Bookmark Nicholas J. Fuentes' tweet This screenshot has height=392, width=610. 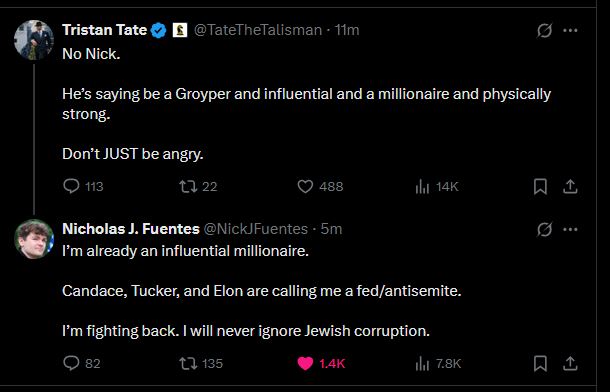click(x=540, y=364)
